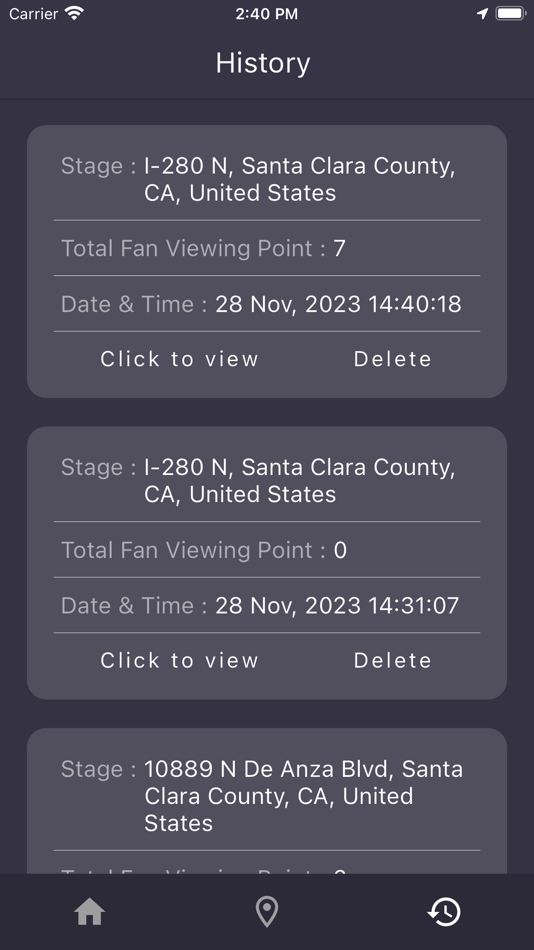
Task: Delete the 14:31:07 history entry
Action: (393, 660)
